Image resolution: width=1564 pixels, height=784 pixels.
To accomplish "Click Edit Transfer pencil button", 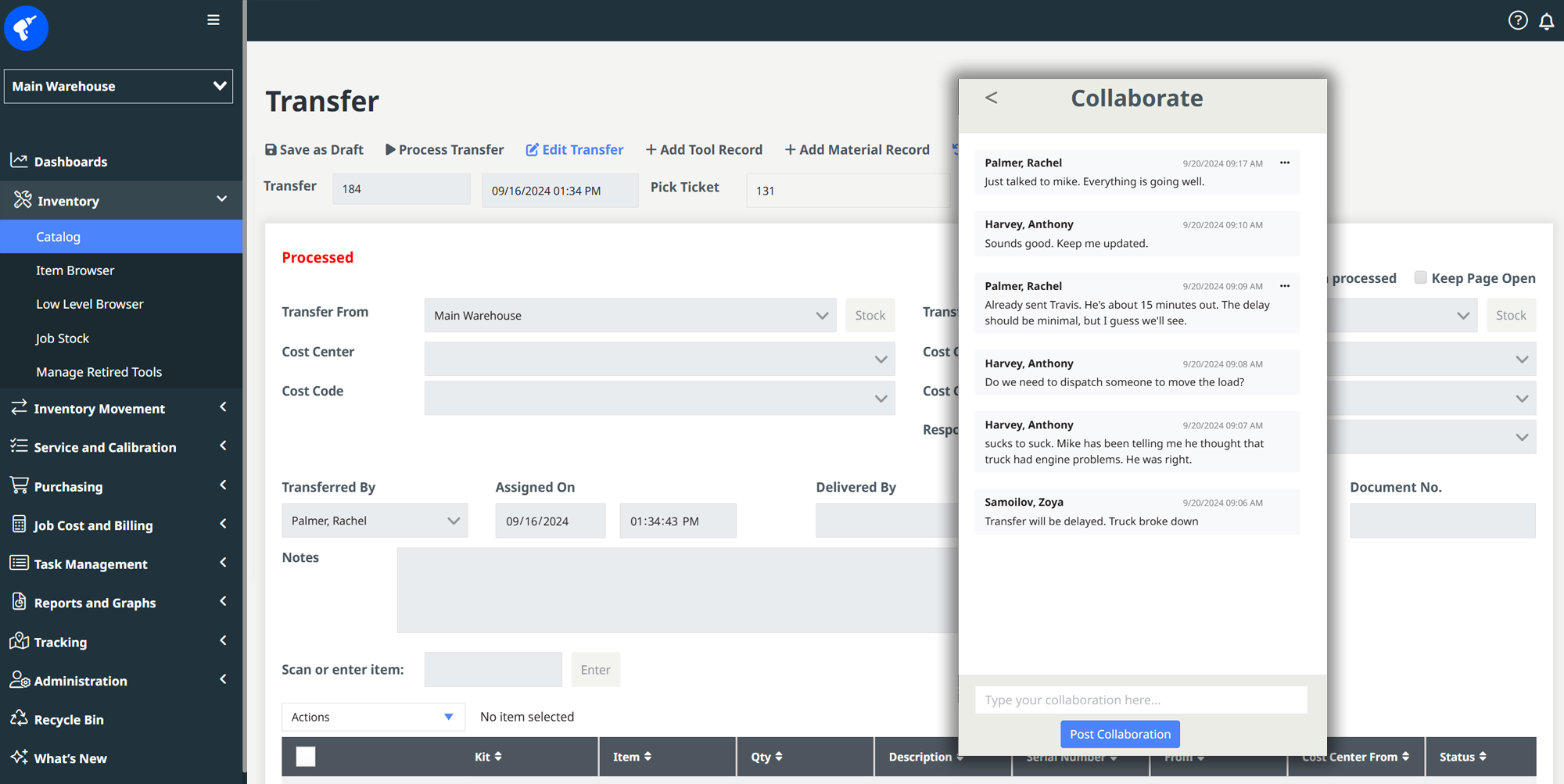I will [x=574, y=149].
